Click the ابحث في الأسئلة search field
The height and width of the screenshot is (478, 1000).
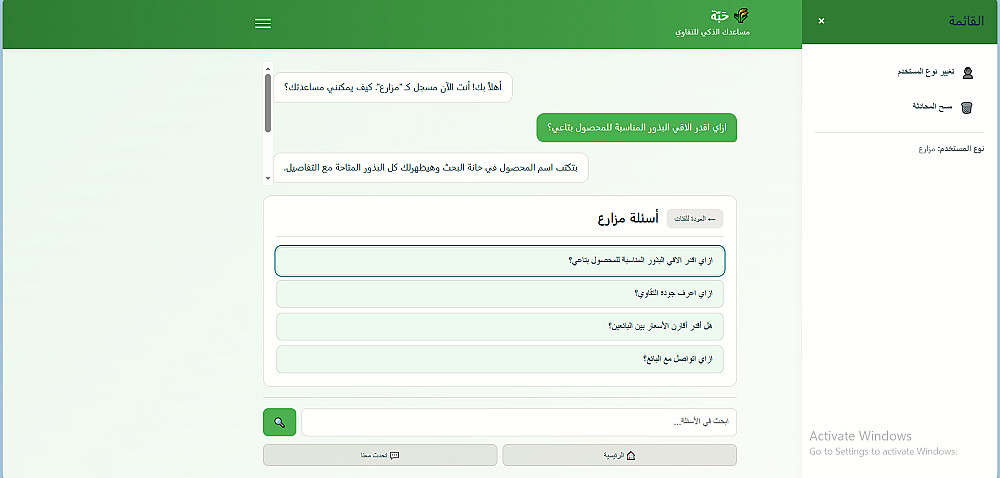click(x=518, y=422)
